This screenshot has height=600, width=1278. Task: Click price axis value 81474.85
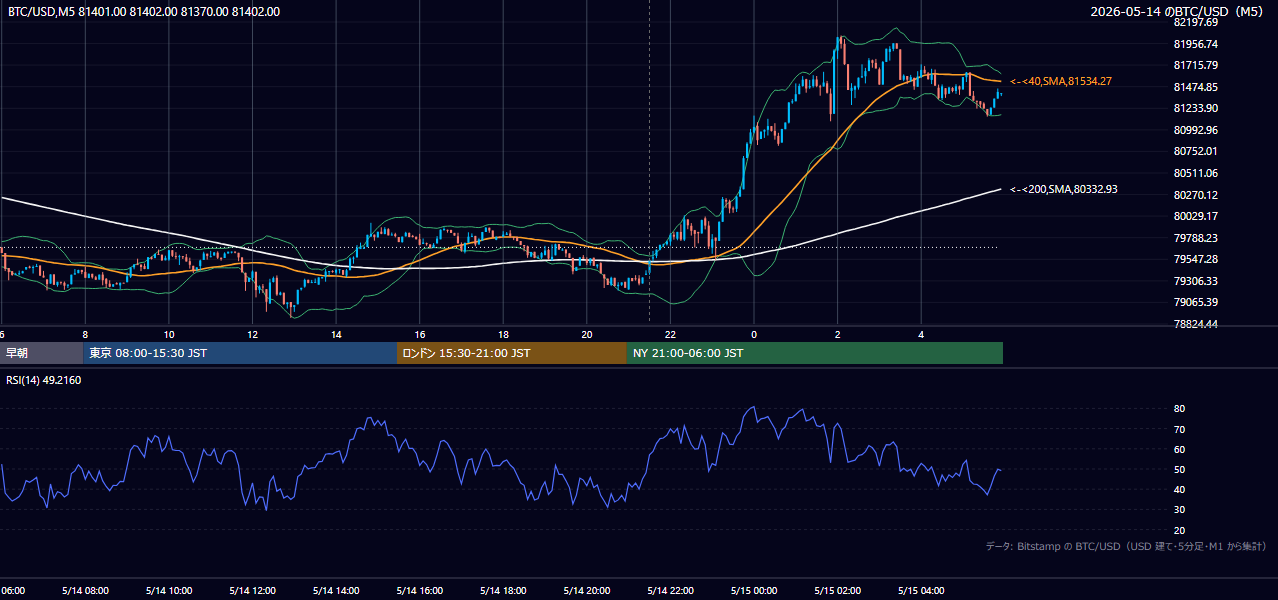[1195, 87]
